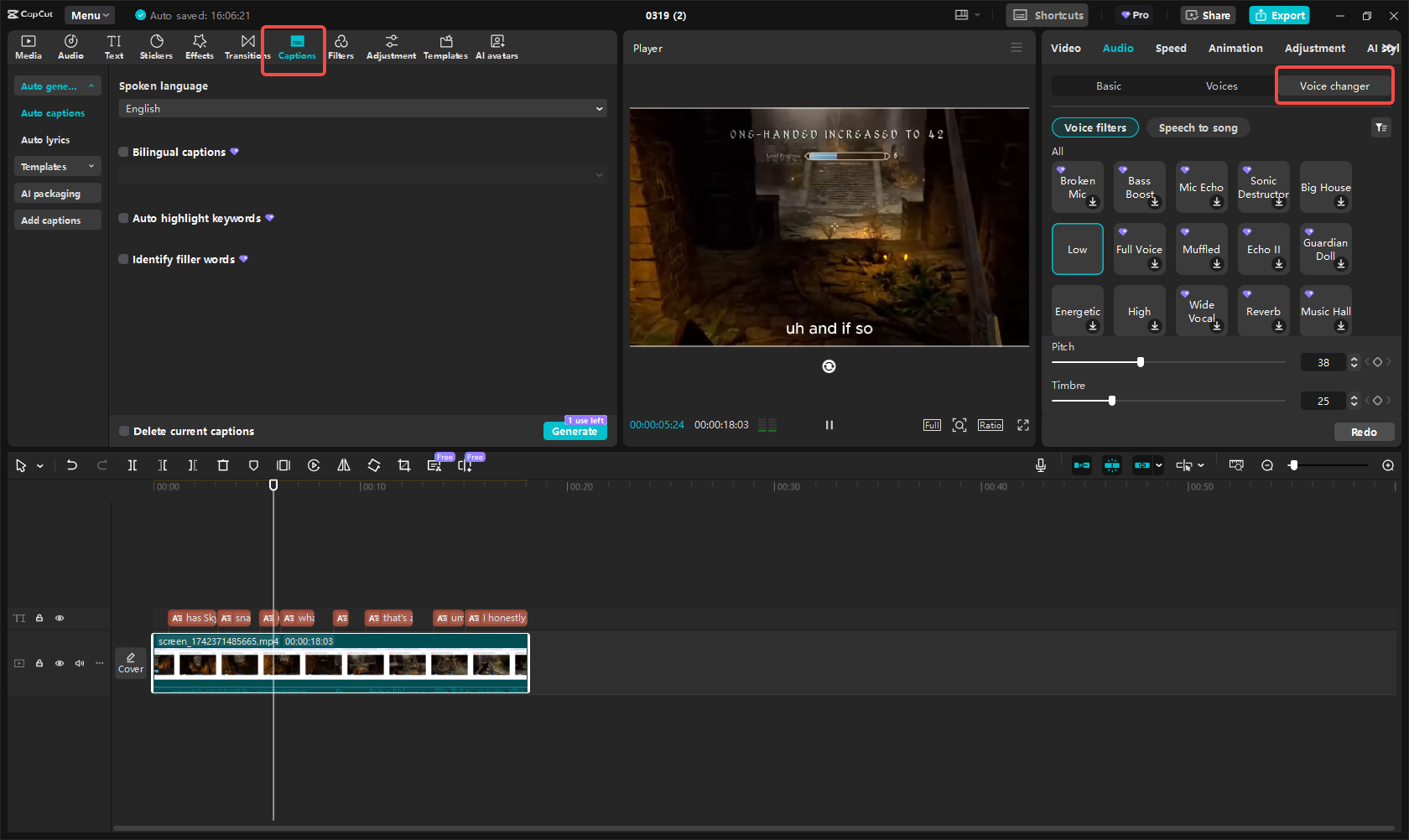This screenshot has width=1409, height=840.
Task: Open the Voices tab in right panel
Action: tap(1221, 86)
